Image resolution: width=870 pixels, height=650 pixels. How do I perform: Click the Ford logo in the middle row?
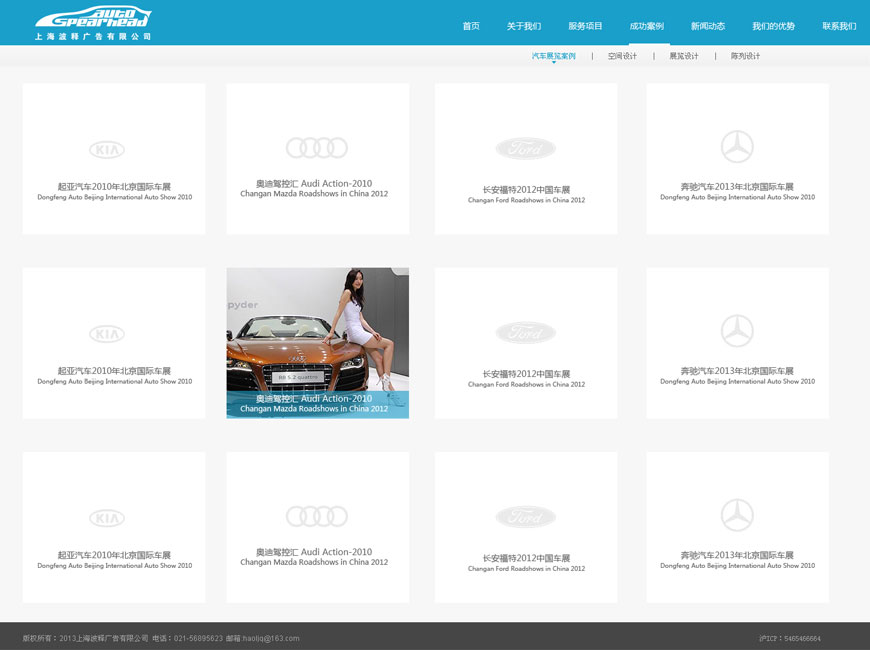[525, 333]
